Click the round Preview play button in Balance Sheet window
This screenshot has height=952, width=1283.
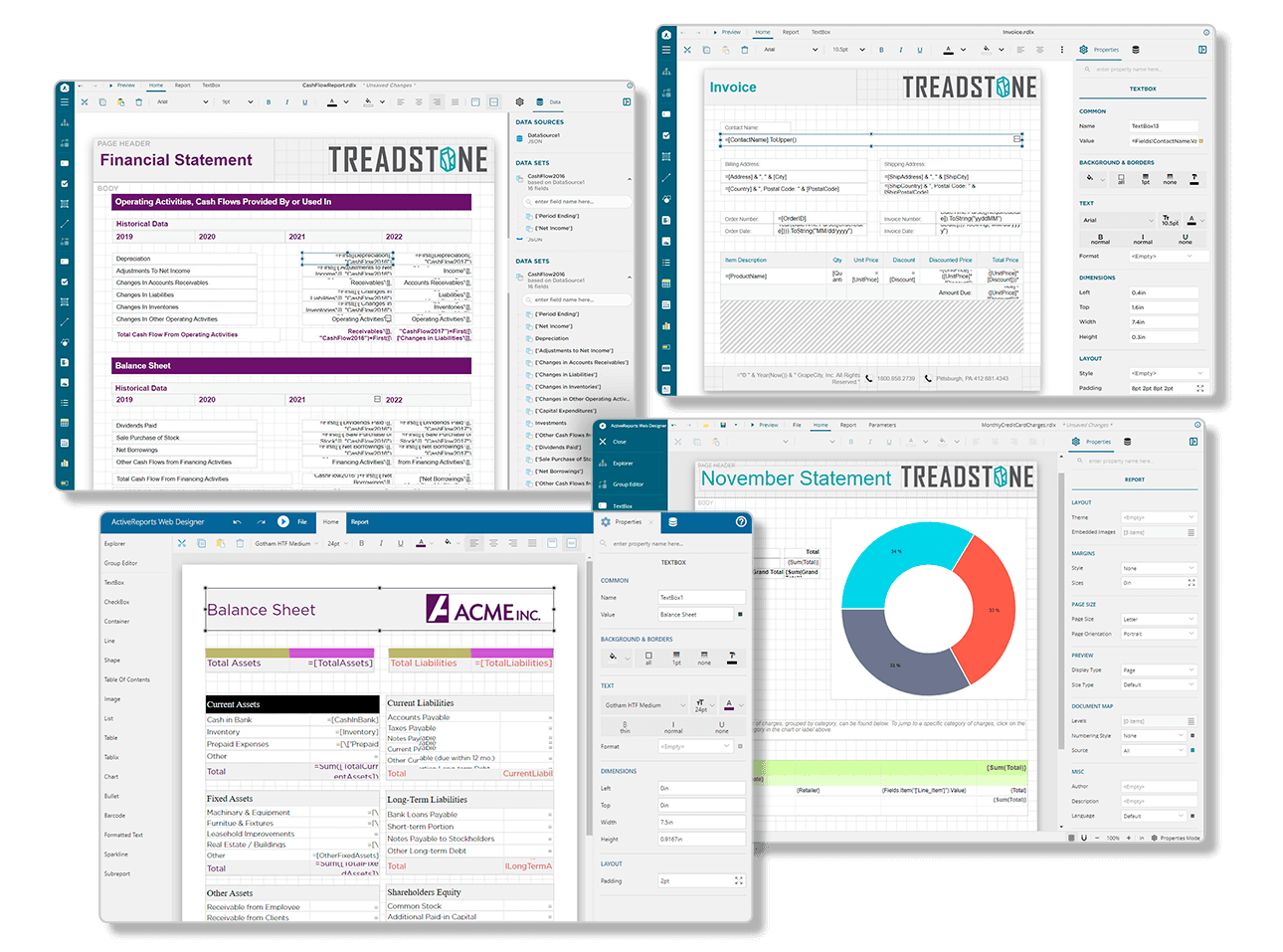283,521
